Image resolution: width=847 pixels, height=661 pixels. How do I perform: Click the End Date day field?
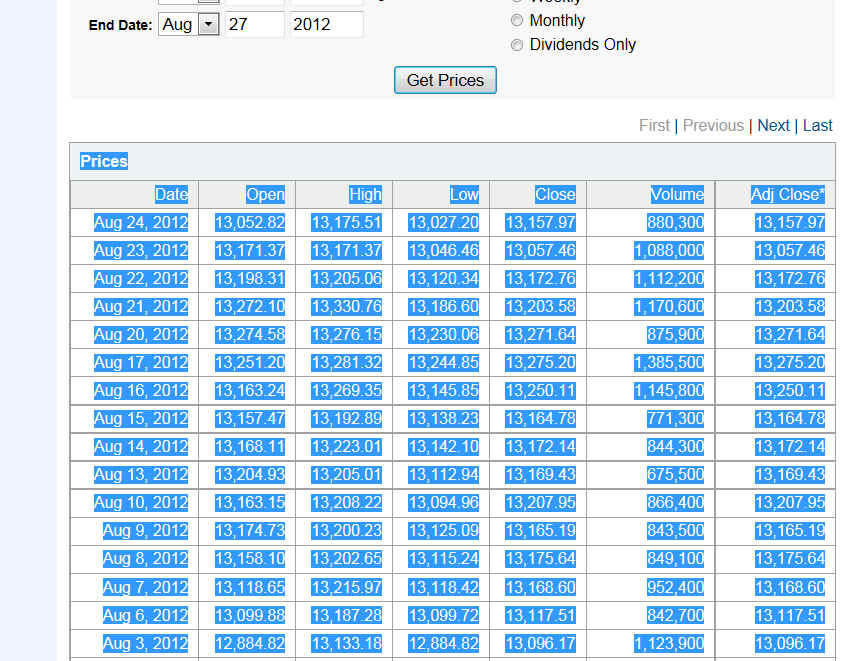254,25
